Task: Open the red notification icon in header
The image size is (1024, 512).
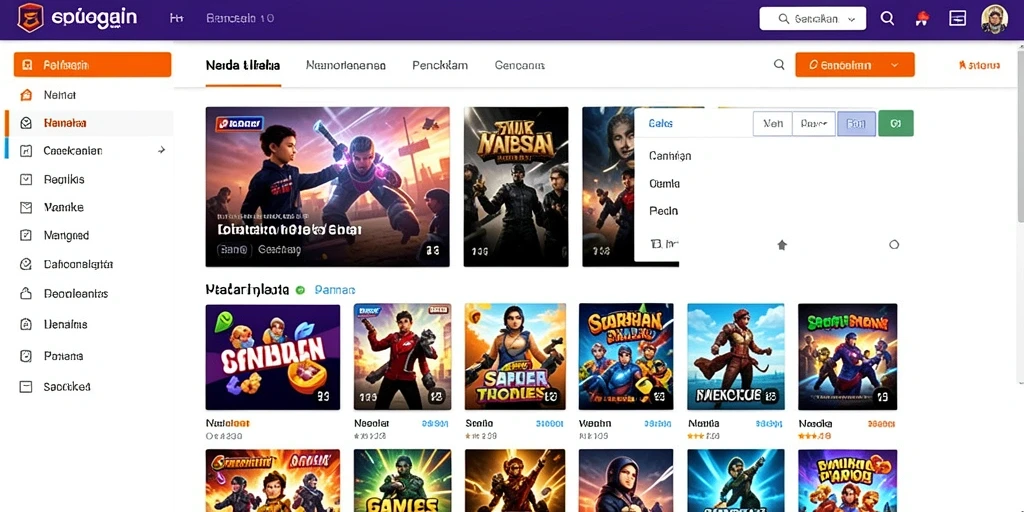Action: 922,18
